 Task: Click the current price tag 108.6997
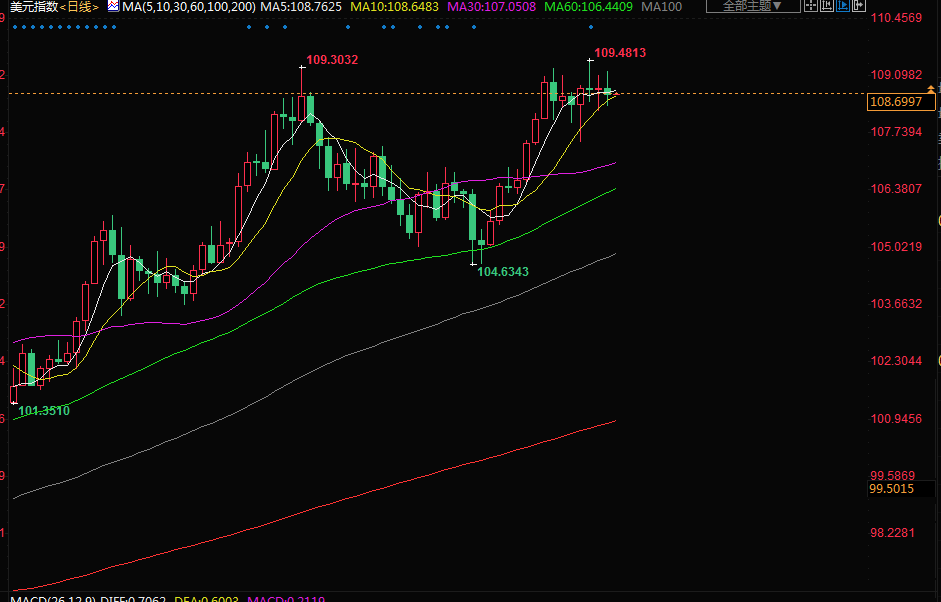pyautogui.click(x=900, y=102)
